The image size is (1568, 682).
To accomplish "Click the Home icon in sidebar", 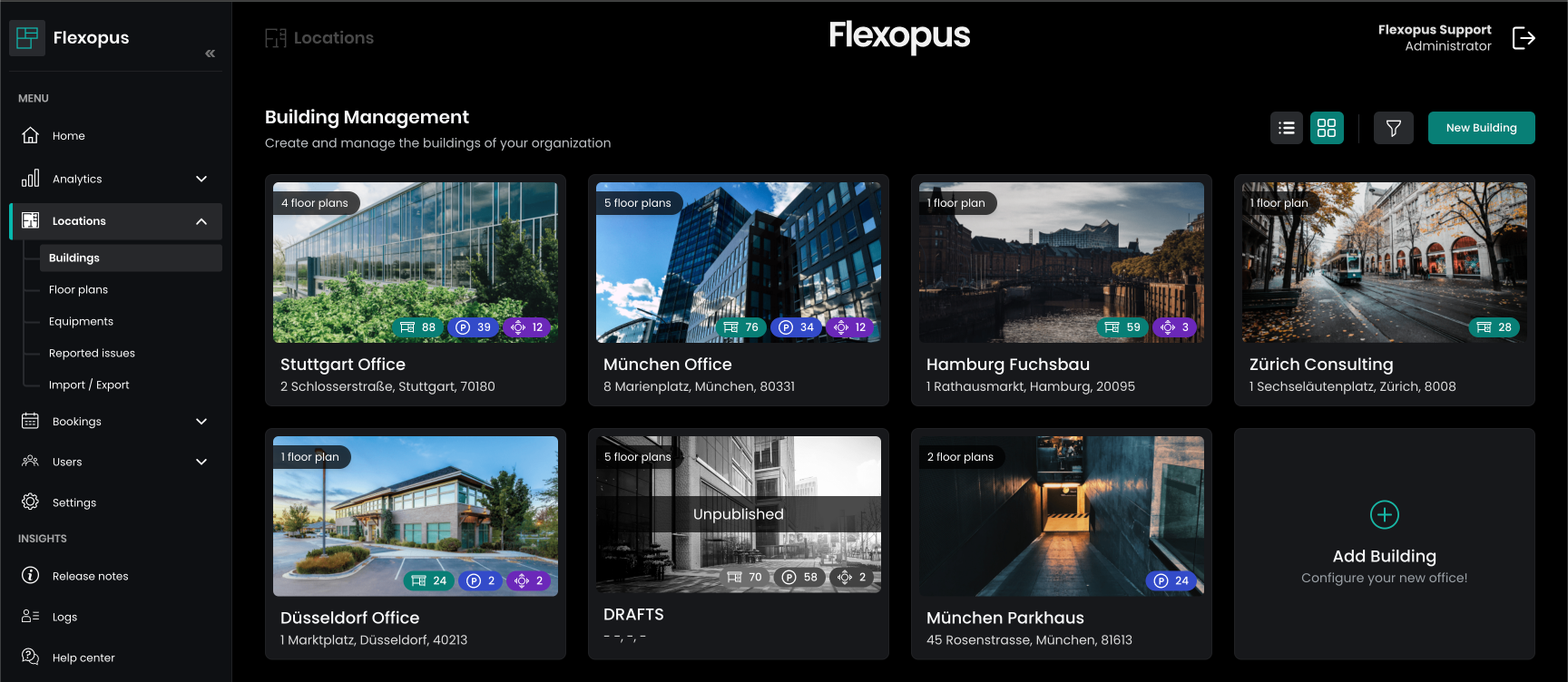I will point(30,135).
